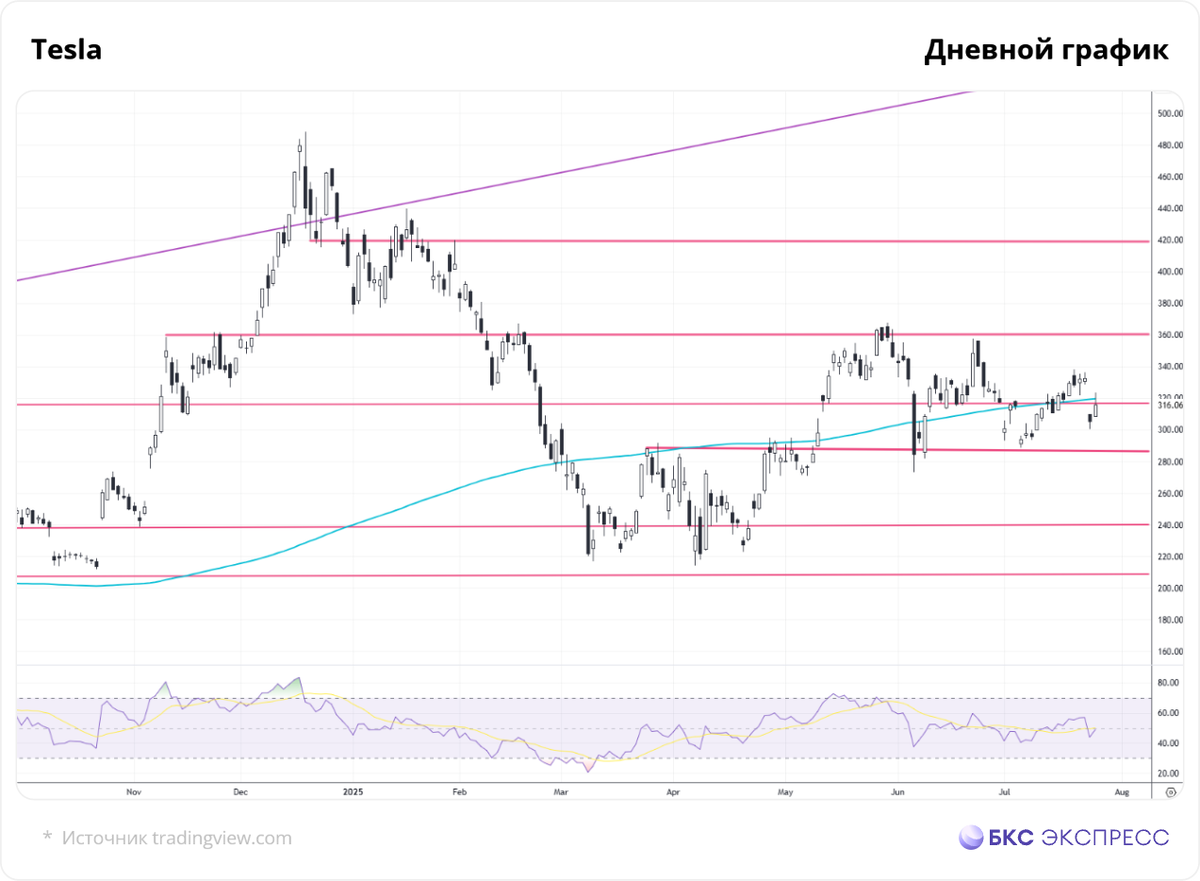Click the 316.06 current price label
The width and height of the screenshot is (1200, 881).
pos(1170,405)
